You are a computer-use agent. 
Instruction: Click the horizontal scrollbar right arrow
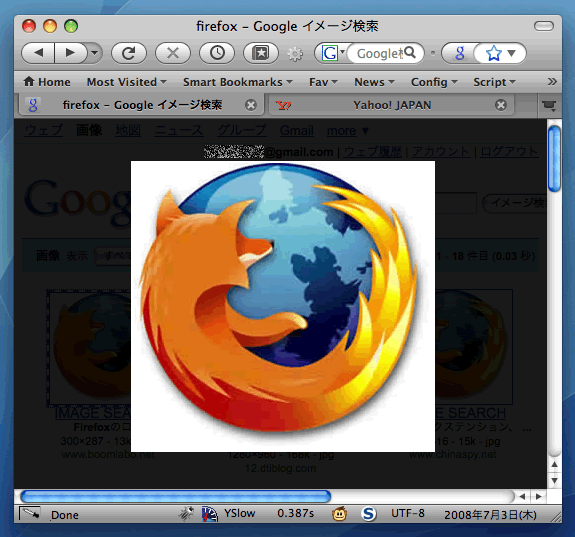coord(538,496)
